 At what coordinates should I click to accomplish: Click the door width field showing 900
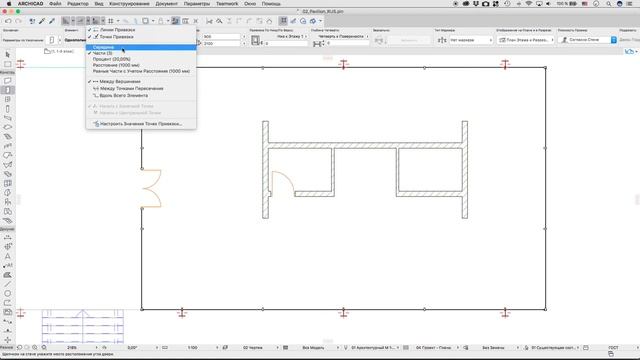[x=222, y=36]
